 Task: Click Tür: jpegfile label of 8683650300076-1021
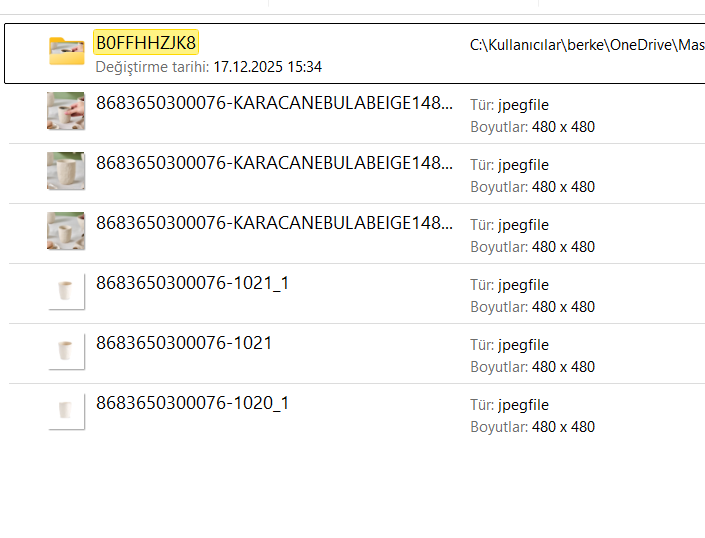click(509, 345)
